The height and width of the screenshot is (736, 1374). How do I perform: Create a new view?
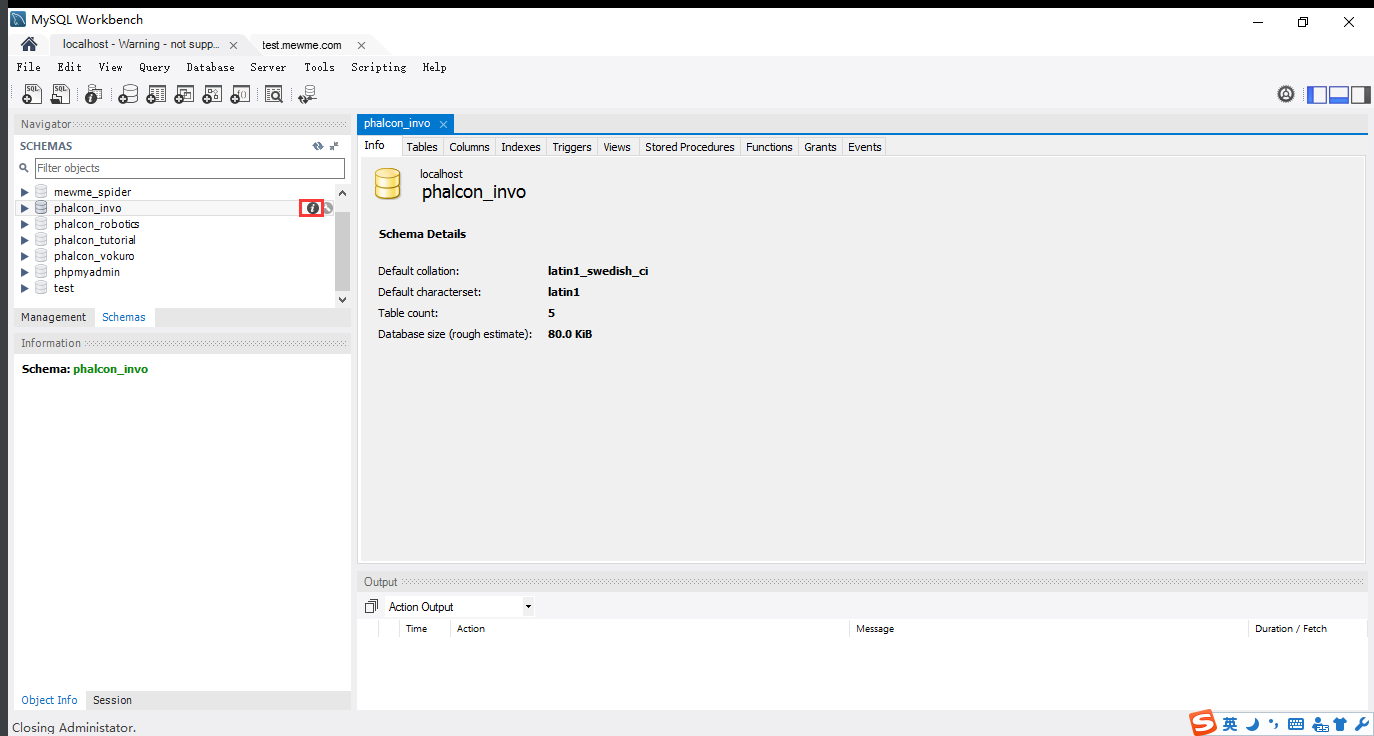click(184, 94)
